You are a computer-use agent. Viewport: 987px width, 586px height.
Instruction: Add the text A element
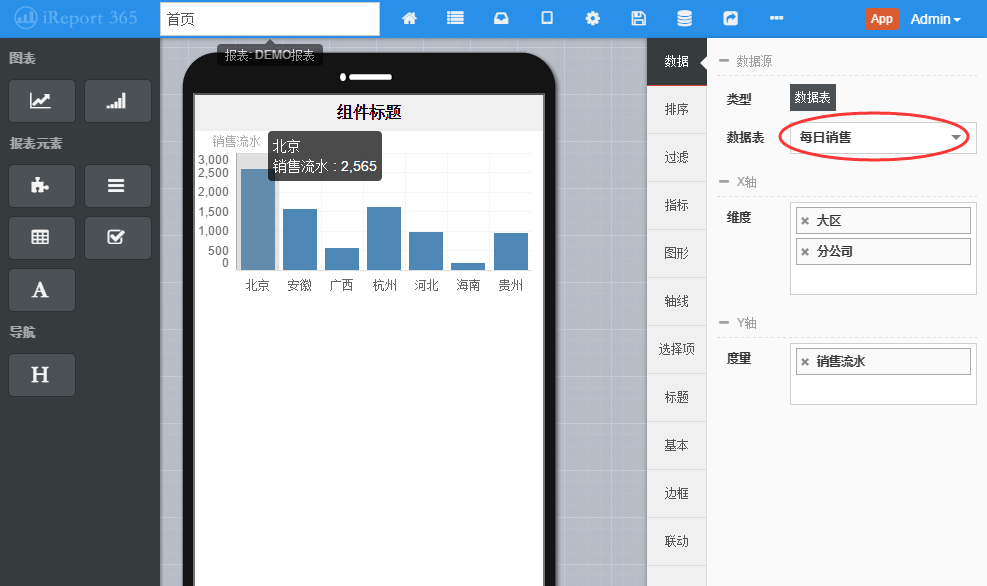pyautogui.click(x=42, y=290)
